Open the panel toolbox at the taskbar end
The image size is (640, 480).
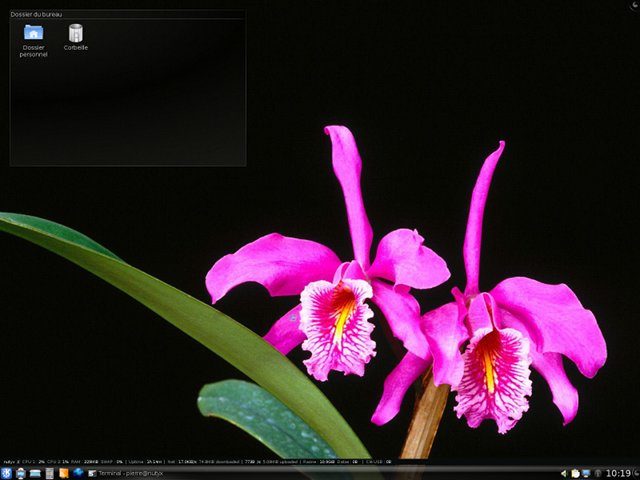pyautogui.click(x=636, y=473)
